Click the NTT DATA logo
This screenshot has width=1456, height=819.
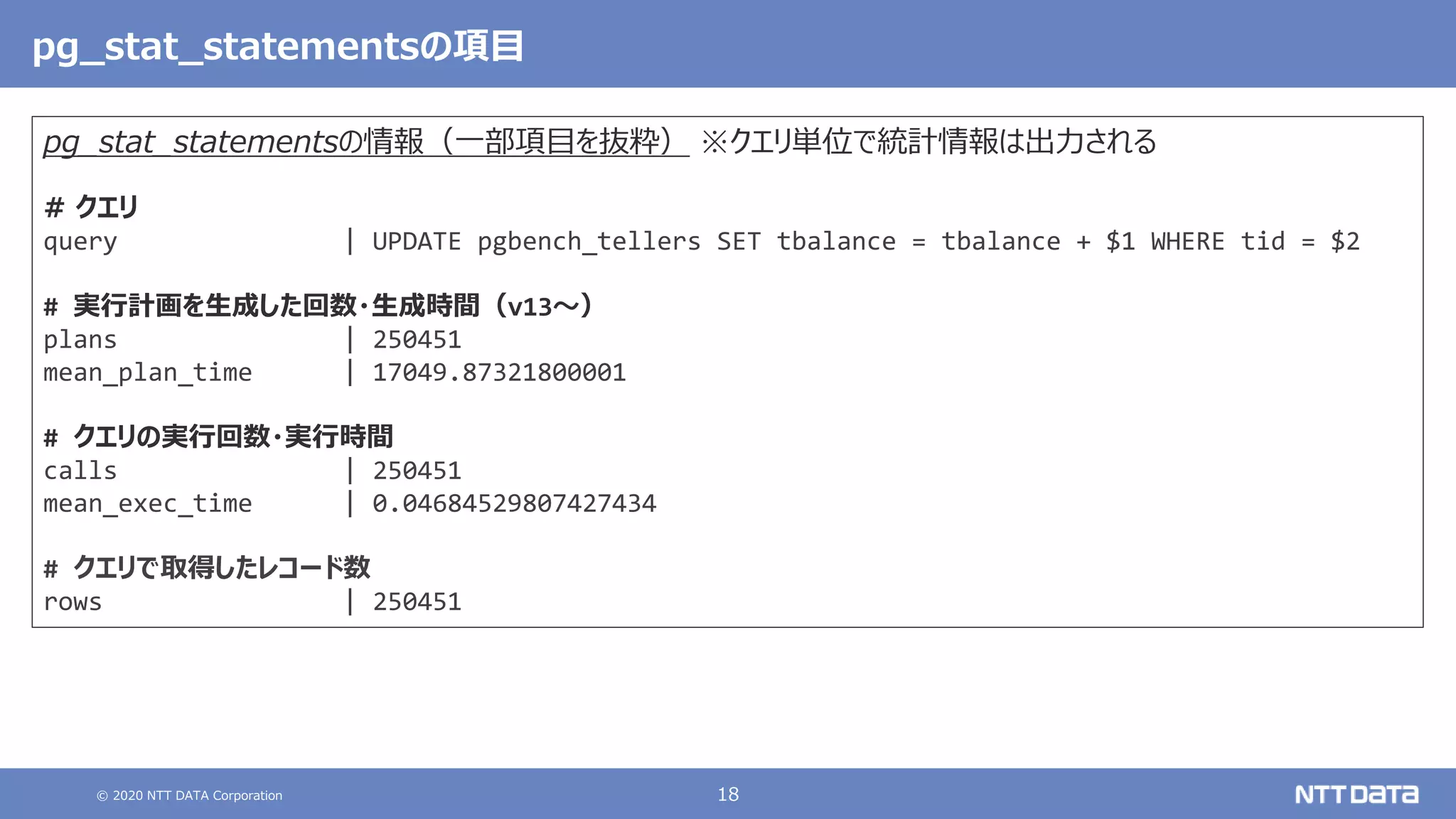1356,794
